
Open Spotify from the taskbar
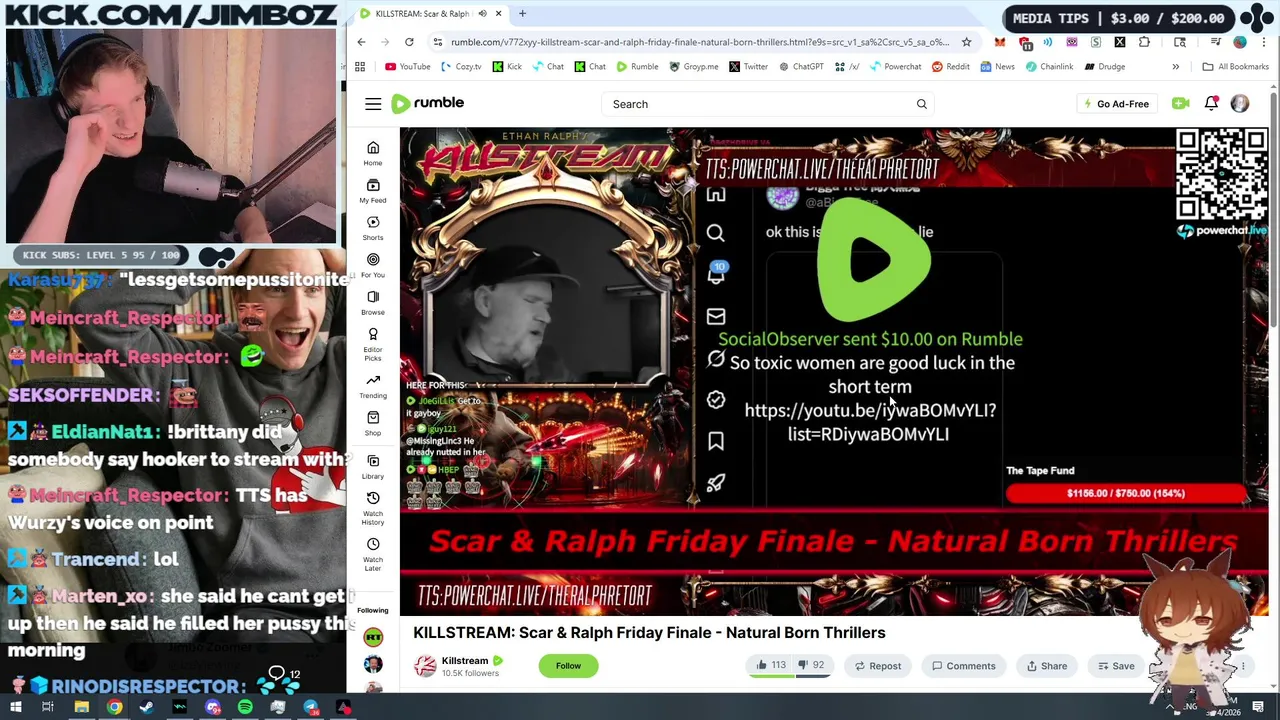point(245,707)
